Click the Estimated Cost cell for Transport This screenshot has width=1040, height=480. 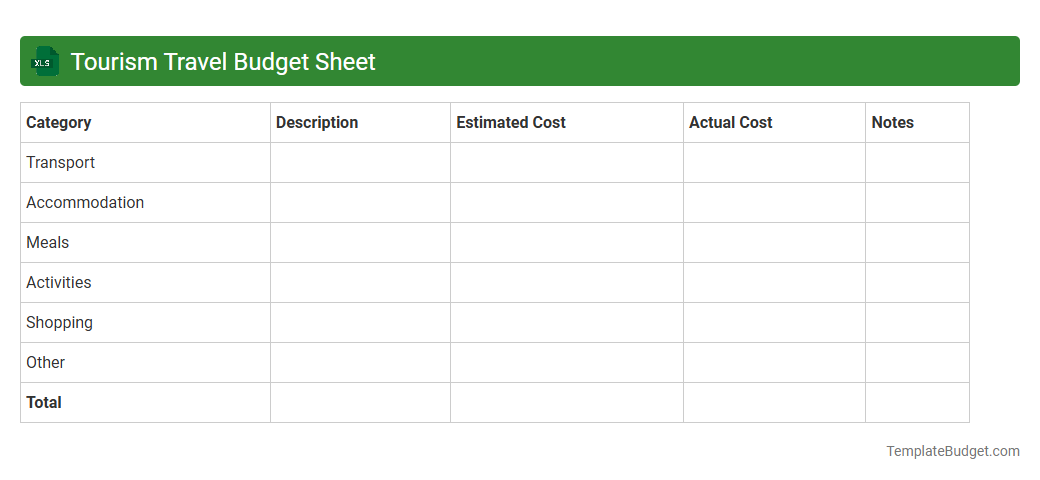click(x=566, y=162)
